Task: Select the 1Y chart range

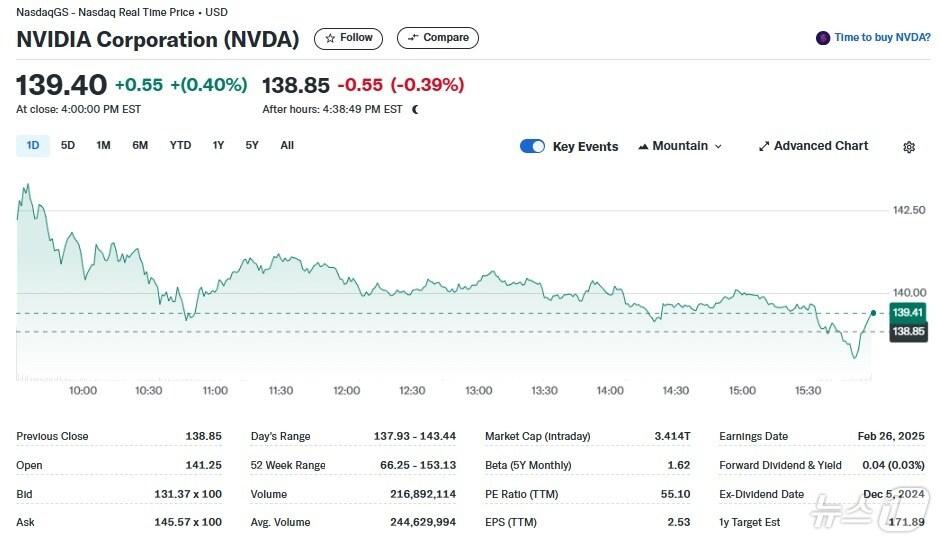Action: tap(218, 146)
